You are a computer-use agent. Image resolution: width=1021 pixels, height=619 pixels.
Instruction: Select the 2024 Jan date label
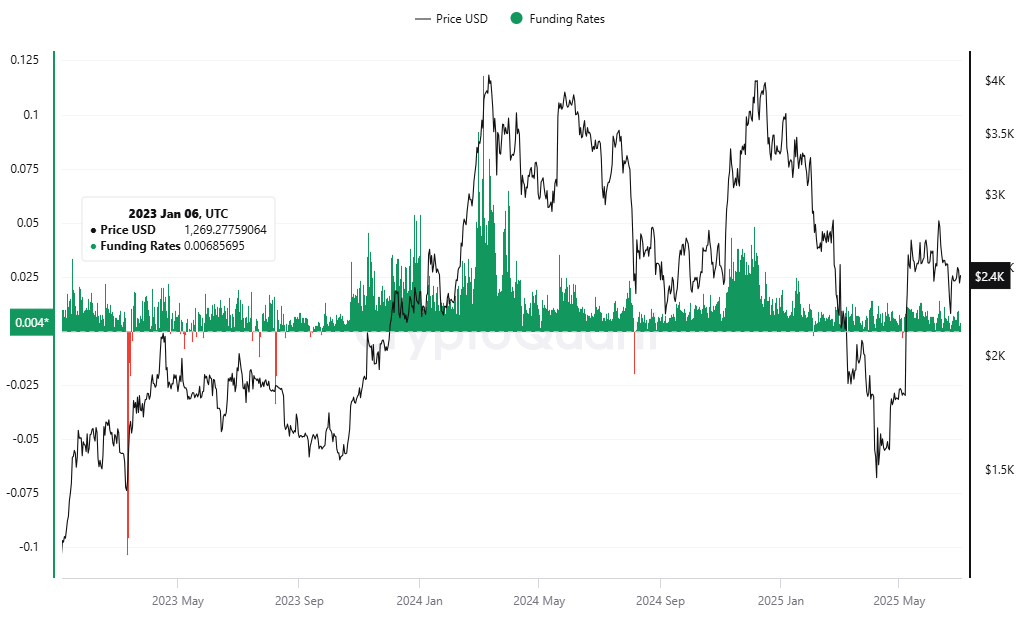point(420,601)
